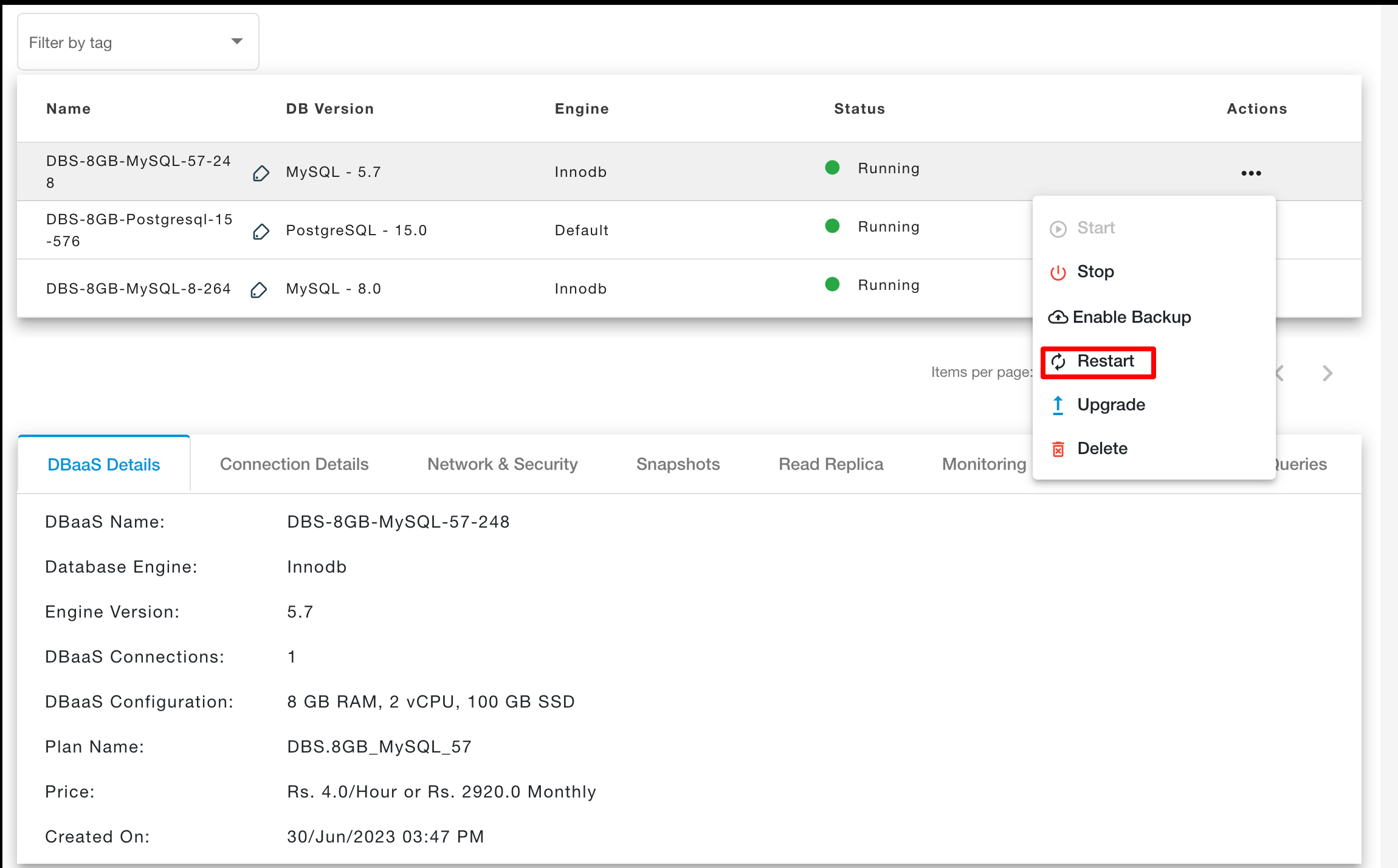Click the disabled Start menu entry

(x=1082, y=228)
